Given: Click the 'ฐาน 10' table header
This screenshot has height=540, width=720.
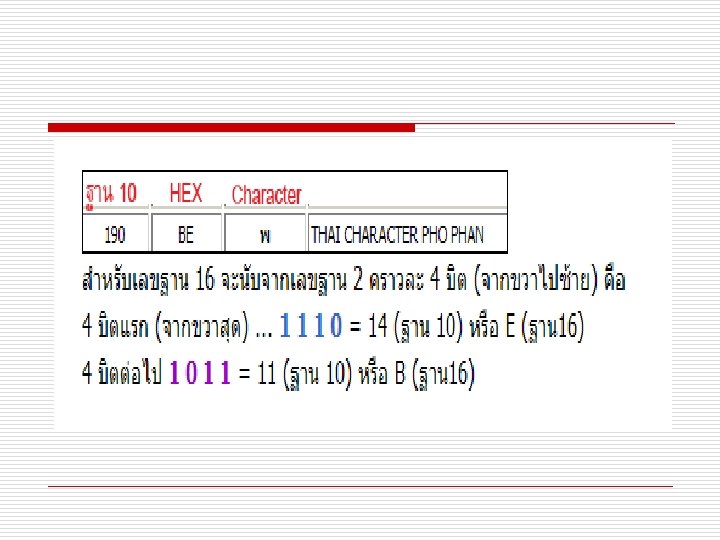Looking at the screenshot, I should 112,193.
